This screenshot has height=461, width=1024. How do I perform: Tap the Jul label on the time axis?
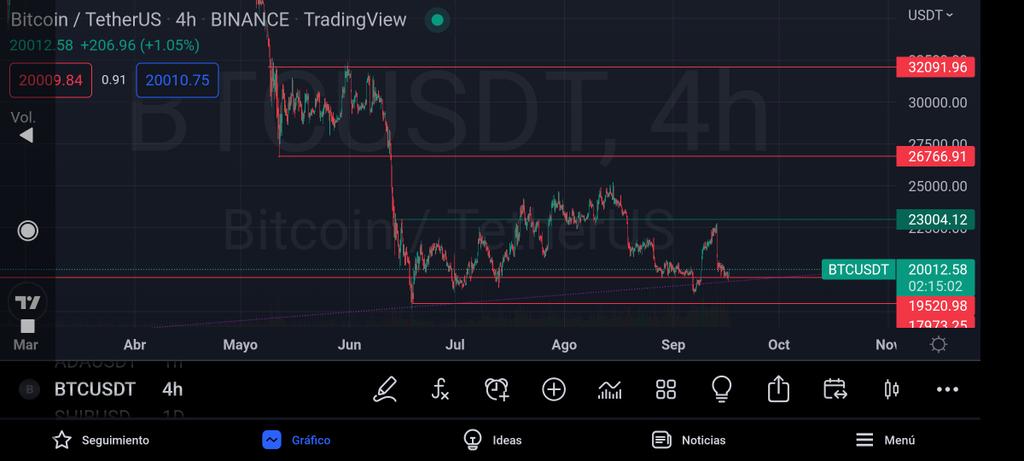point(455,345)
